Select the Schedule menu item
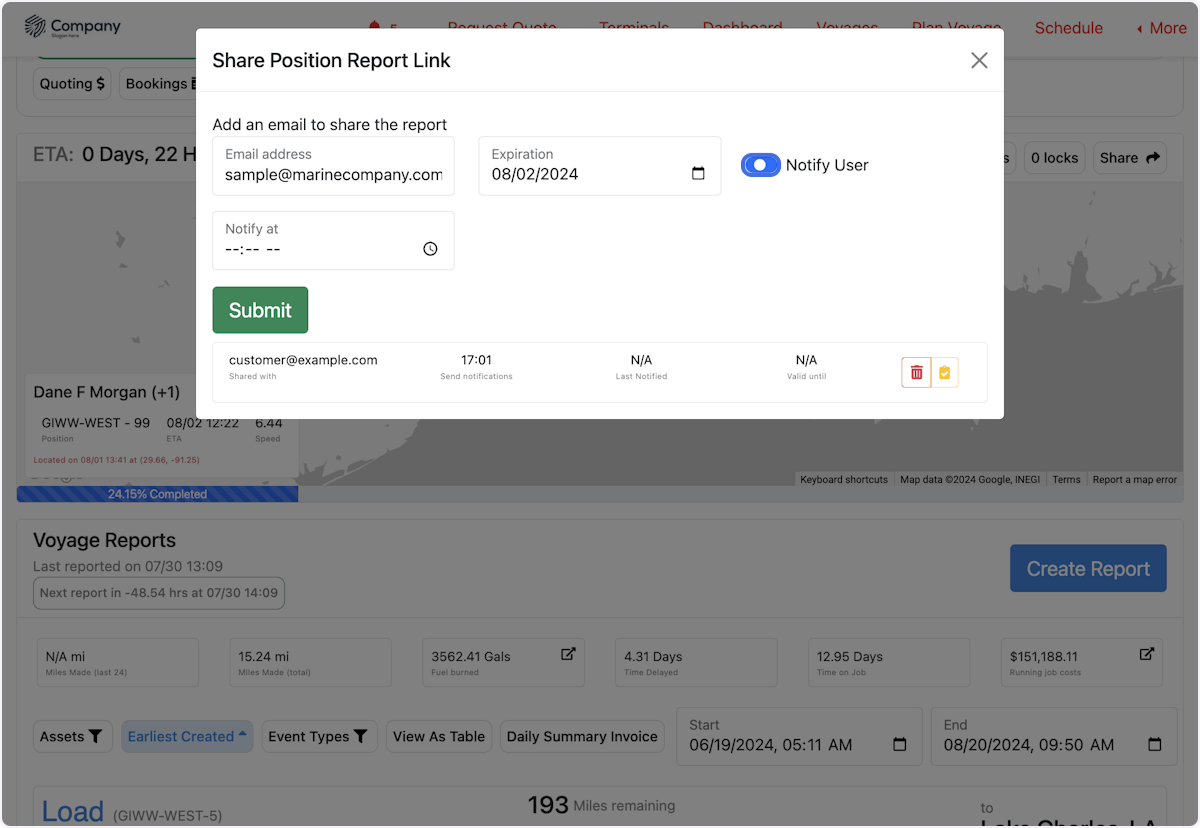Screen dimensions: 1200x828 click(1068, 28)
